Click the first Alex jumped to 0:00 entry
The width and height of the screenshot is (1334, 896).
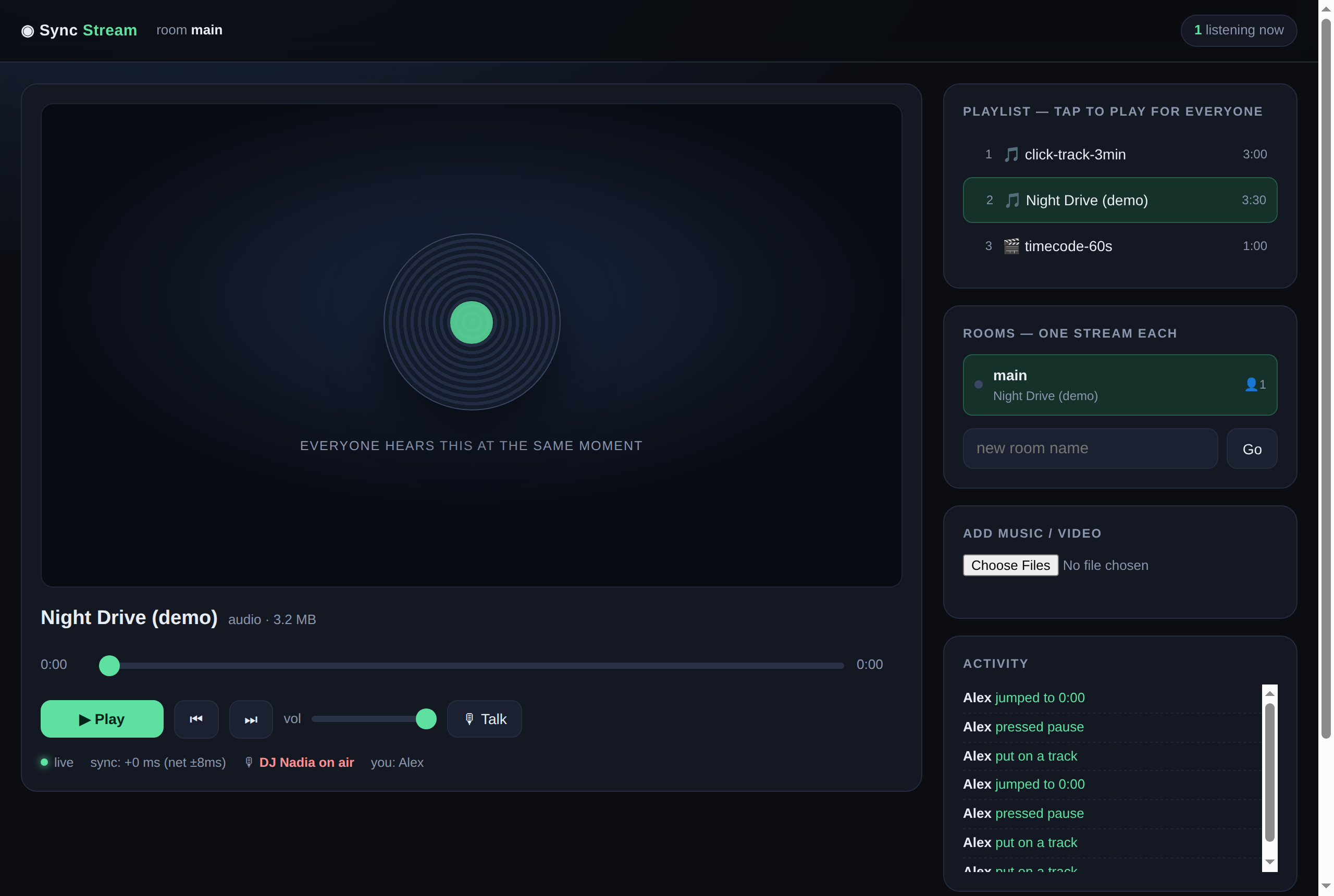tap(1023, 698)
